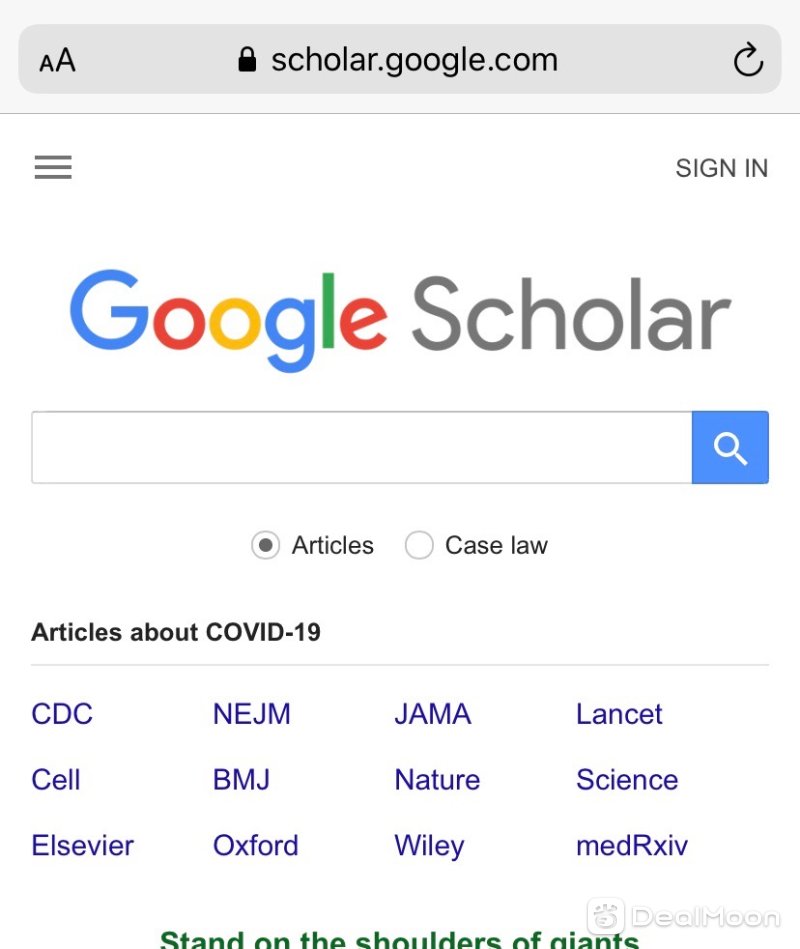Tap the lock icon in address bar

click(x=247, y=59)
